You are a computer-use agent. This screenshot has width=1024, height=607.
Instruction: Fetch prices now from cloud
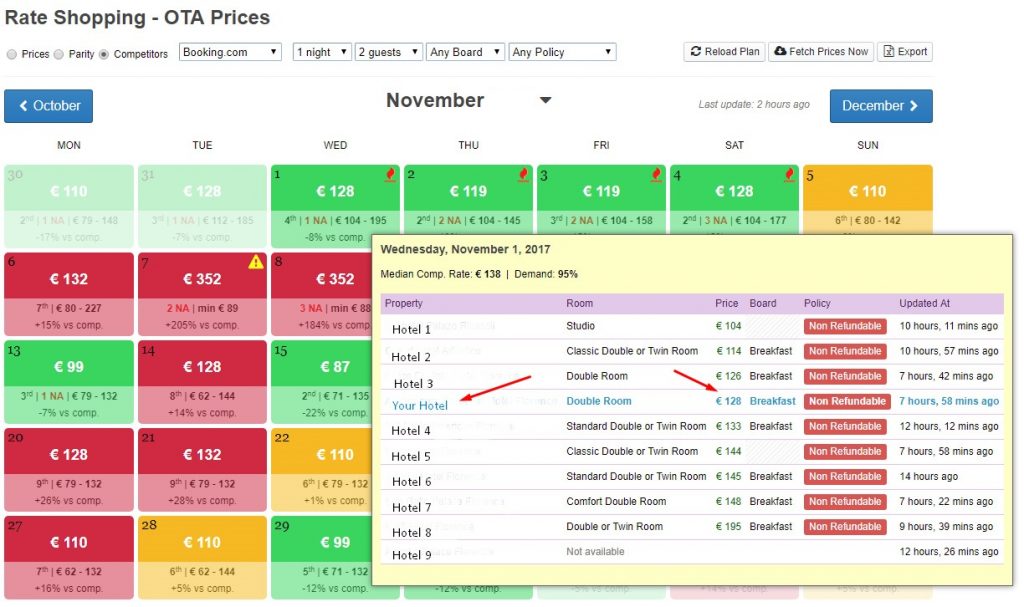click(820, 52)
